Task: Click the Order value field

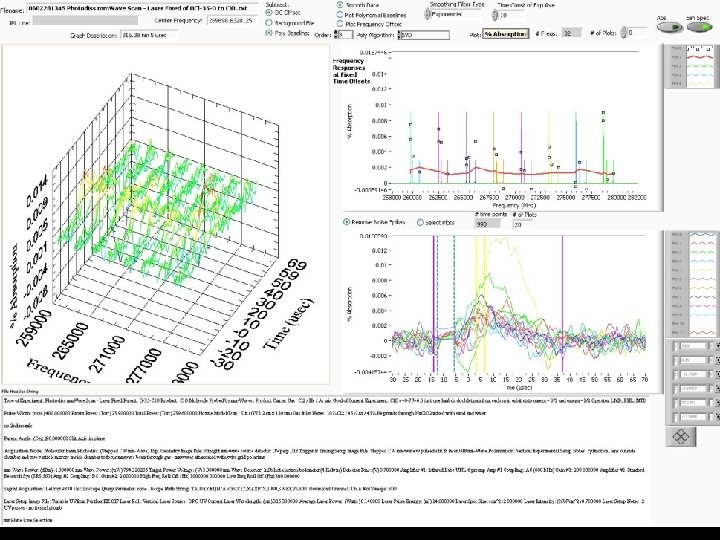Action: click(x=346, y=35)
